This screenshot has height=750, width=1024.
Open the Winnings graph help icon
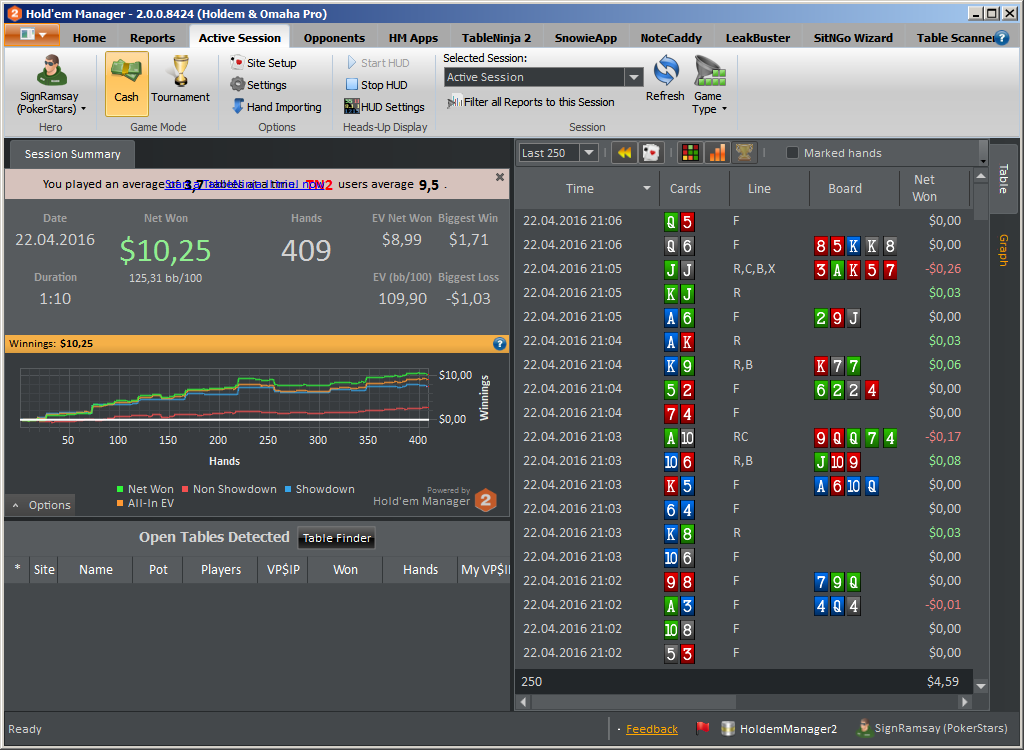pyautogui.click(x=499, y=344)
